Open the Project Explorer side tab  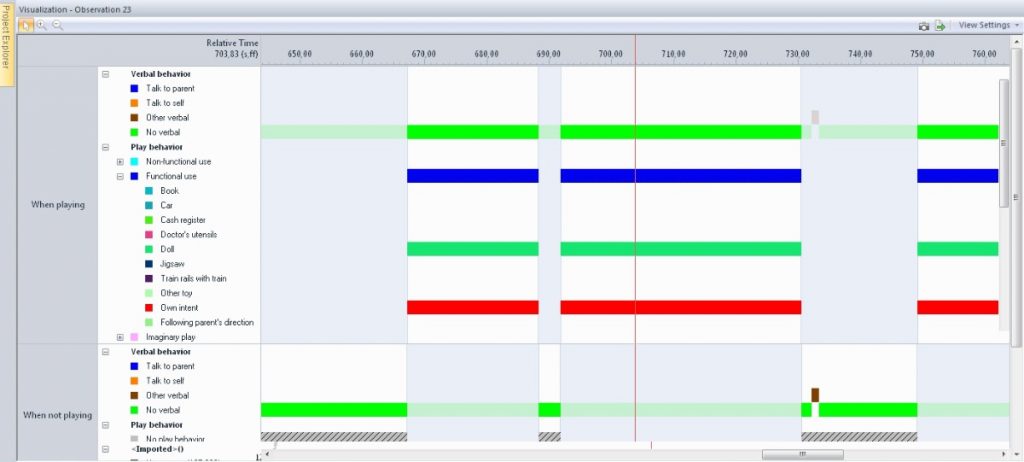pyautogui.click(x=6, y=44)
